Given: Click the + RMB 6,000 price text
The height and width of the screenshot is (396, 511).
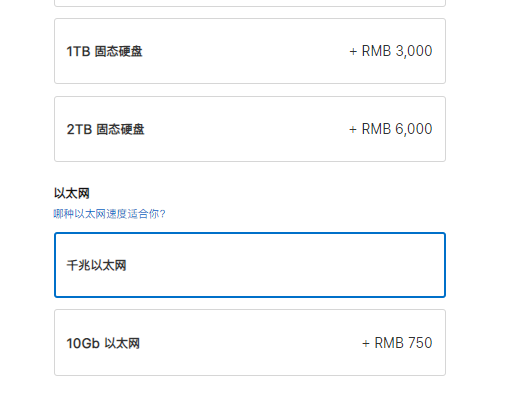Looking at the screenshot, I should [391, 129].
